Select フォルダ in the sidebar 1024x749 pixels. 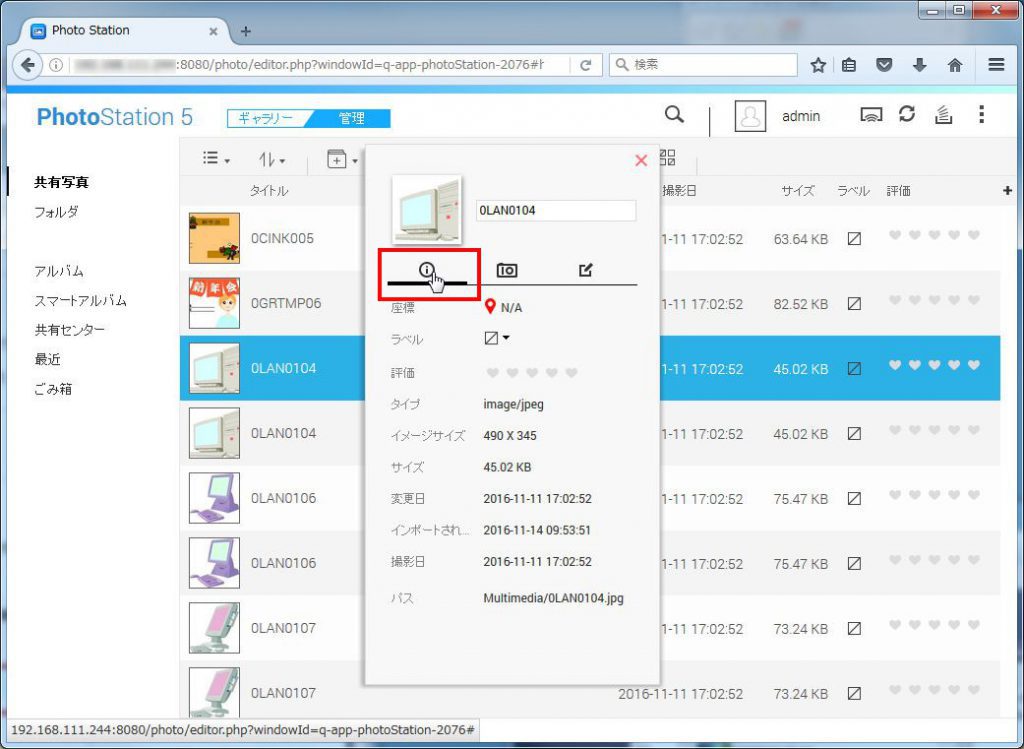[56, 212]
